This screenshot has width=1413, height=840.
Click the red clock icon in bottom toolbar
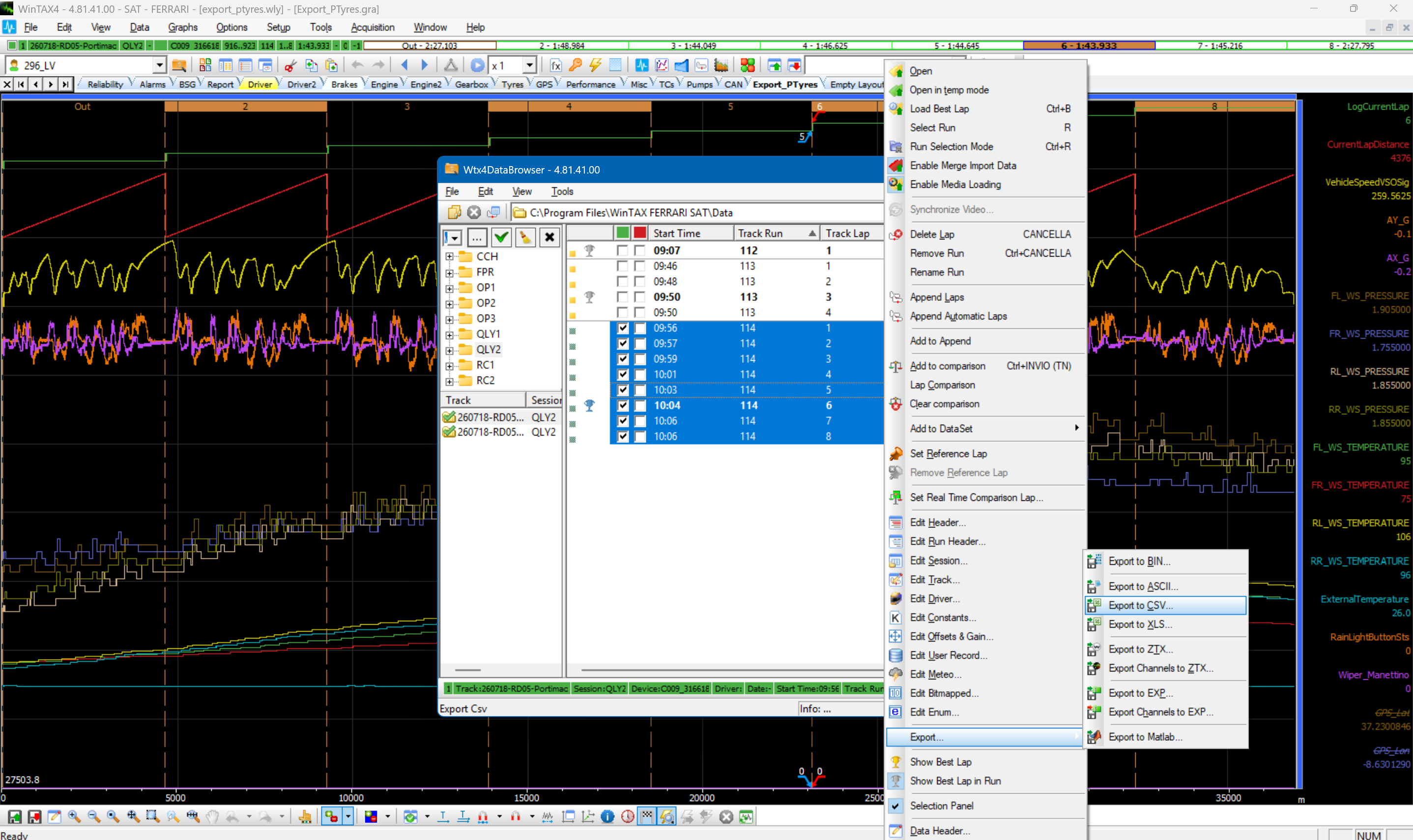[x=627, y=816]
